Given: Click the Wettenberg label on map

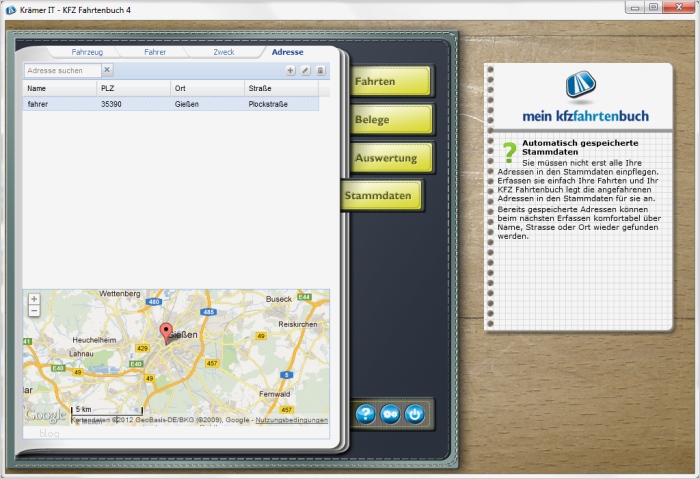Looking at the screenshot, I should coord(120,293).
